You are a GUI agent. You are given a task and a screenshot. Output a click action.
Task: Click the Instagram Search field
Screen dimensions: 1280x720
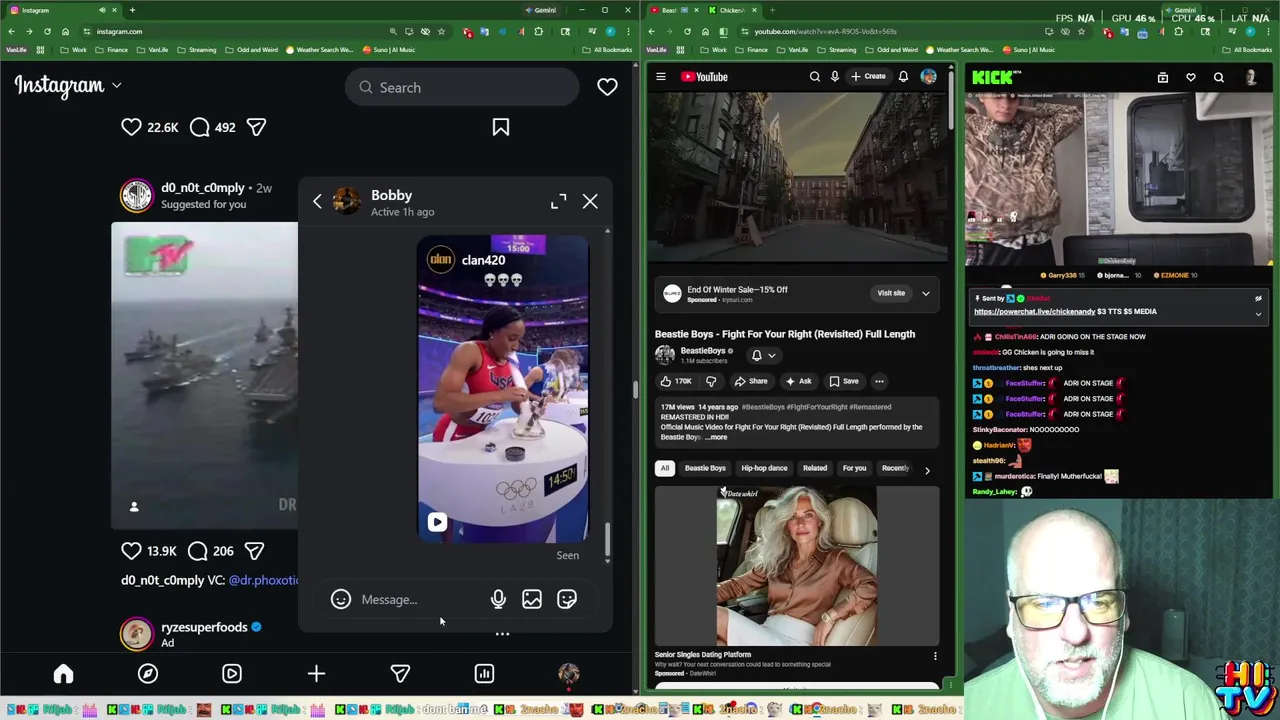(462, 87)
